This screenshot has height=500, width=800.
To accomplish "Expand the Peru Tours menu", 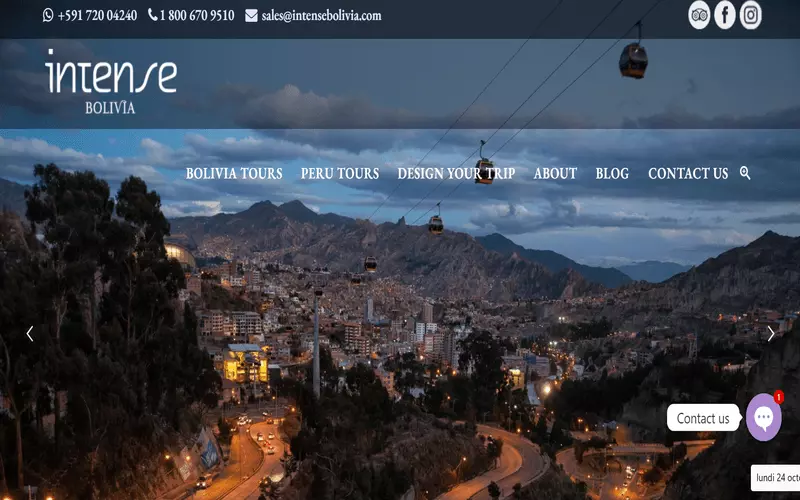I will (x=340, y=174).
